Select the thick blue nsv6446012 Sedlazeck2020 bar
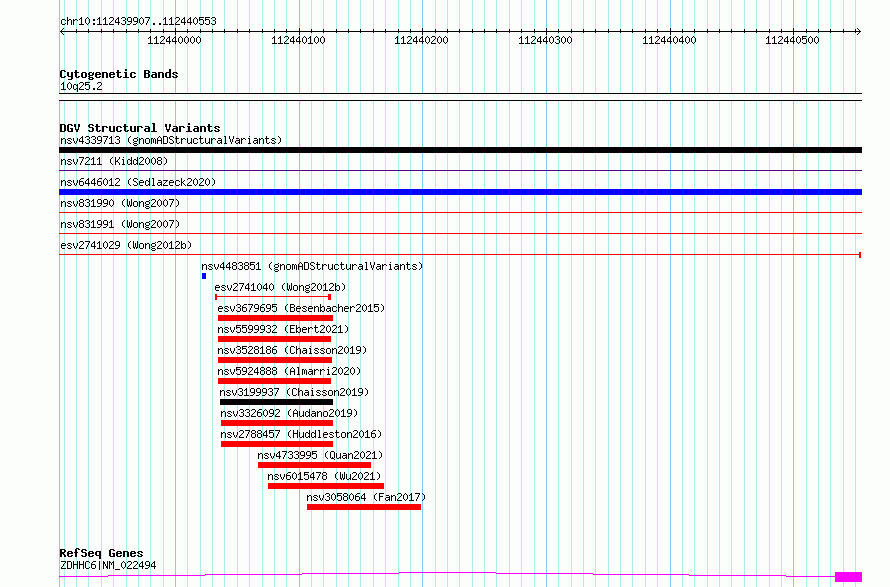 (460, 192)
